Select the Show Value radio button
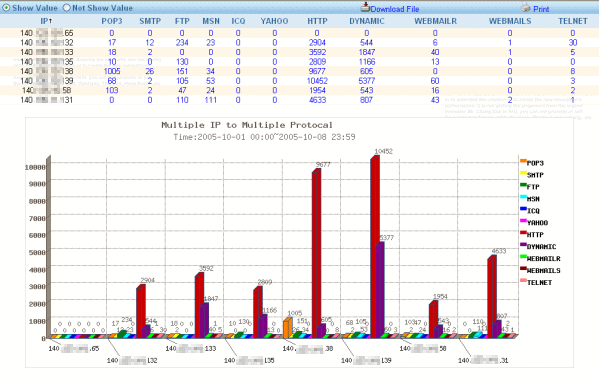 pos(6,8)
